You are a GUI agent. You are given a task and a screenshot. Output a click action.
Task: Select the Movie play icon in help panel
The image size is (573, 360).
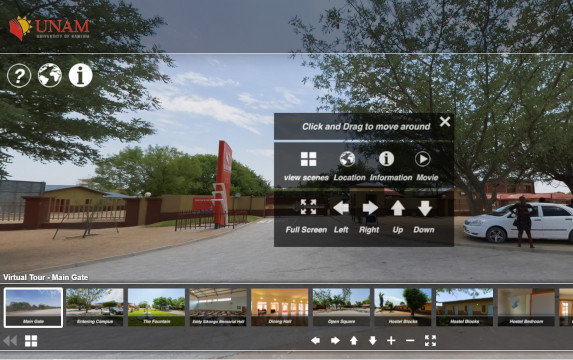coord(423,159)
